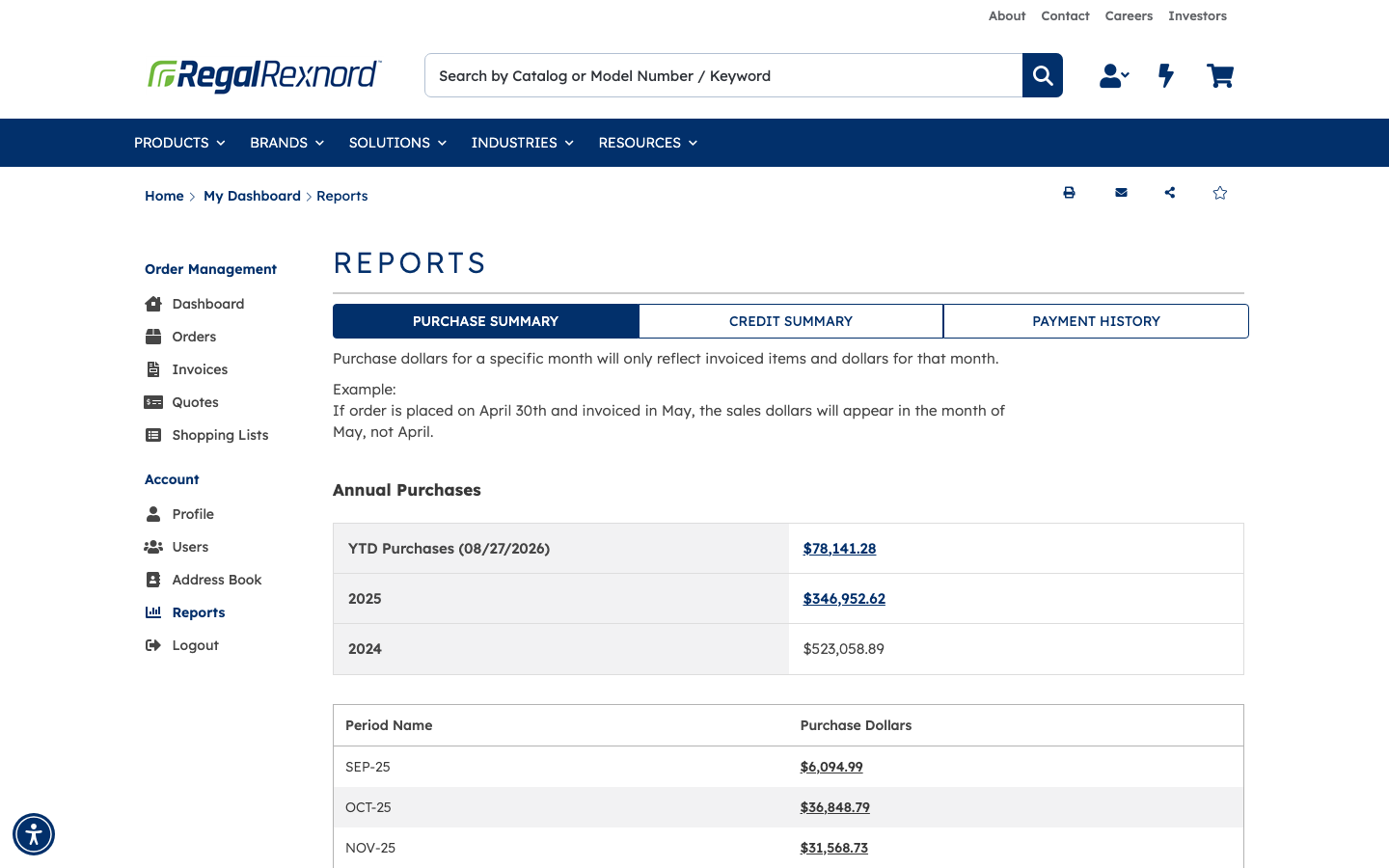Image resolution: width=1389 pixels, height=868 pixels.
Task: Switch to the CREDIT SUMMARY tab
Action: tap(791, 321)
